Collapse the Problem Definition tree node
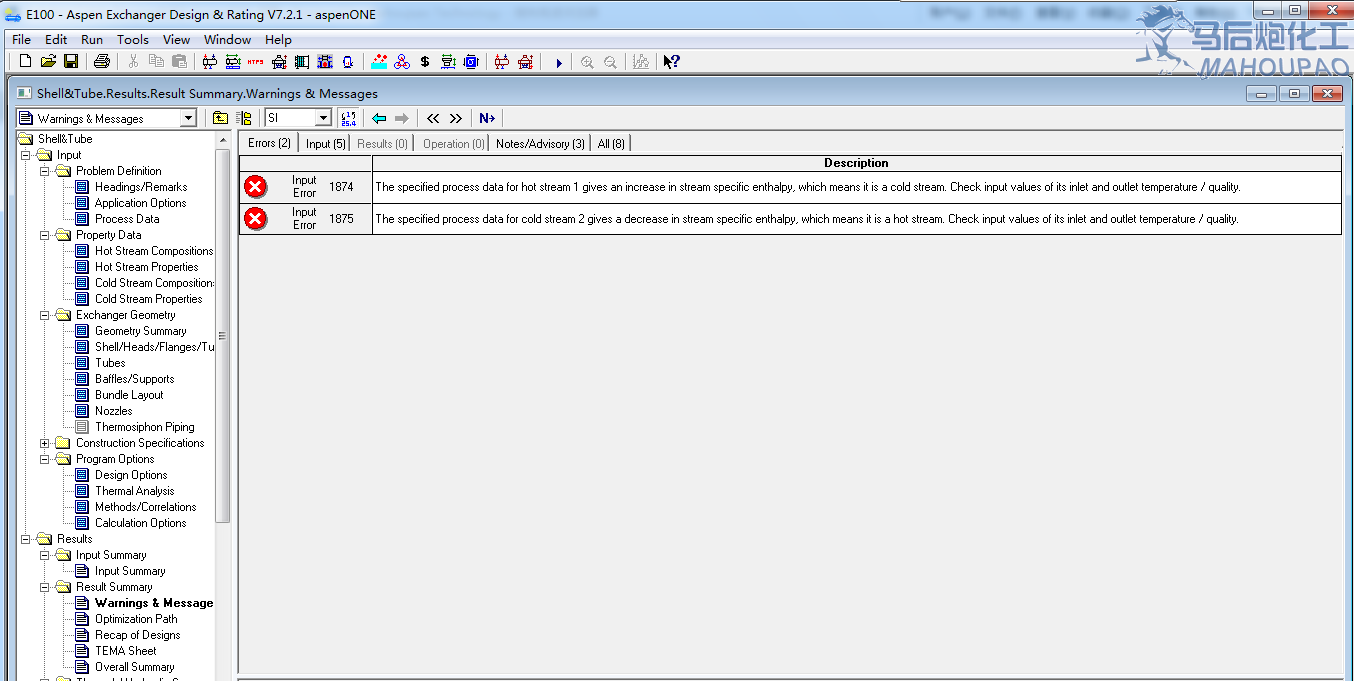 45,171
